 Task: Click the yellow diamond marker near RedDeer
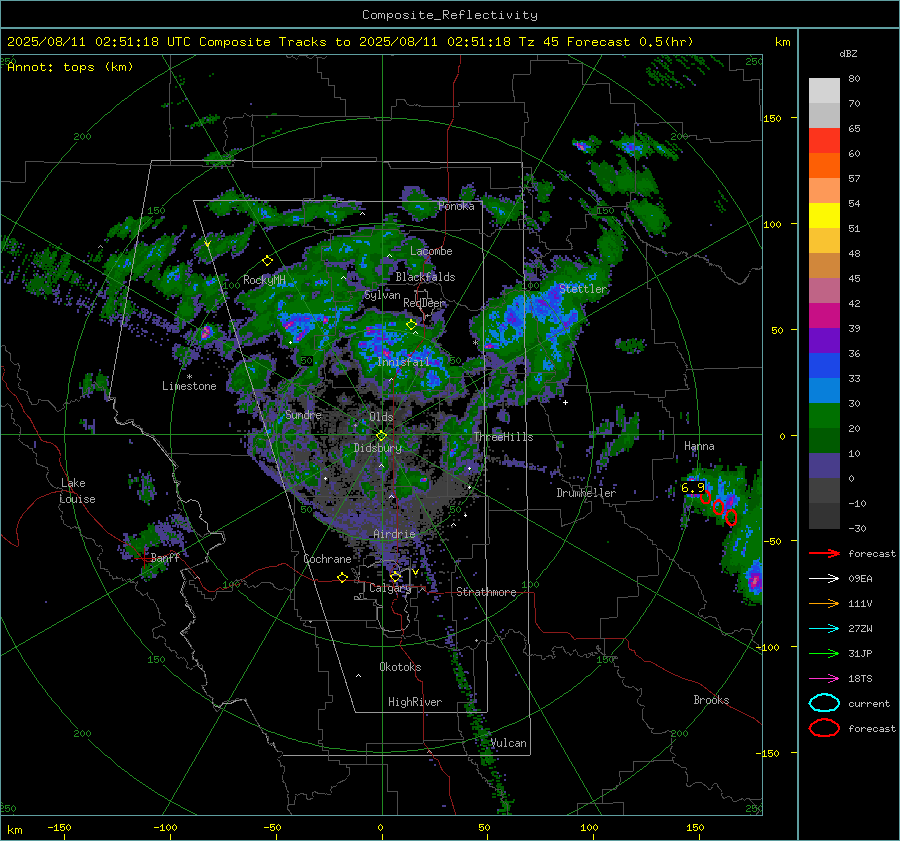click(x=411, y=325)
